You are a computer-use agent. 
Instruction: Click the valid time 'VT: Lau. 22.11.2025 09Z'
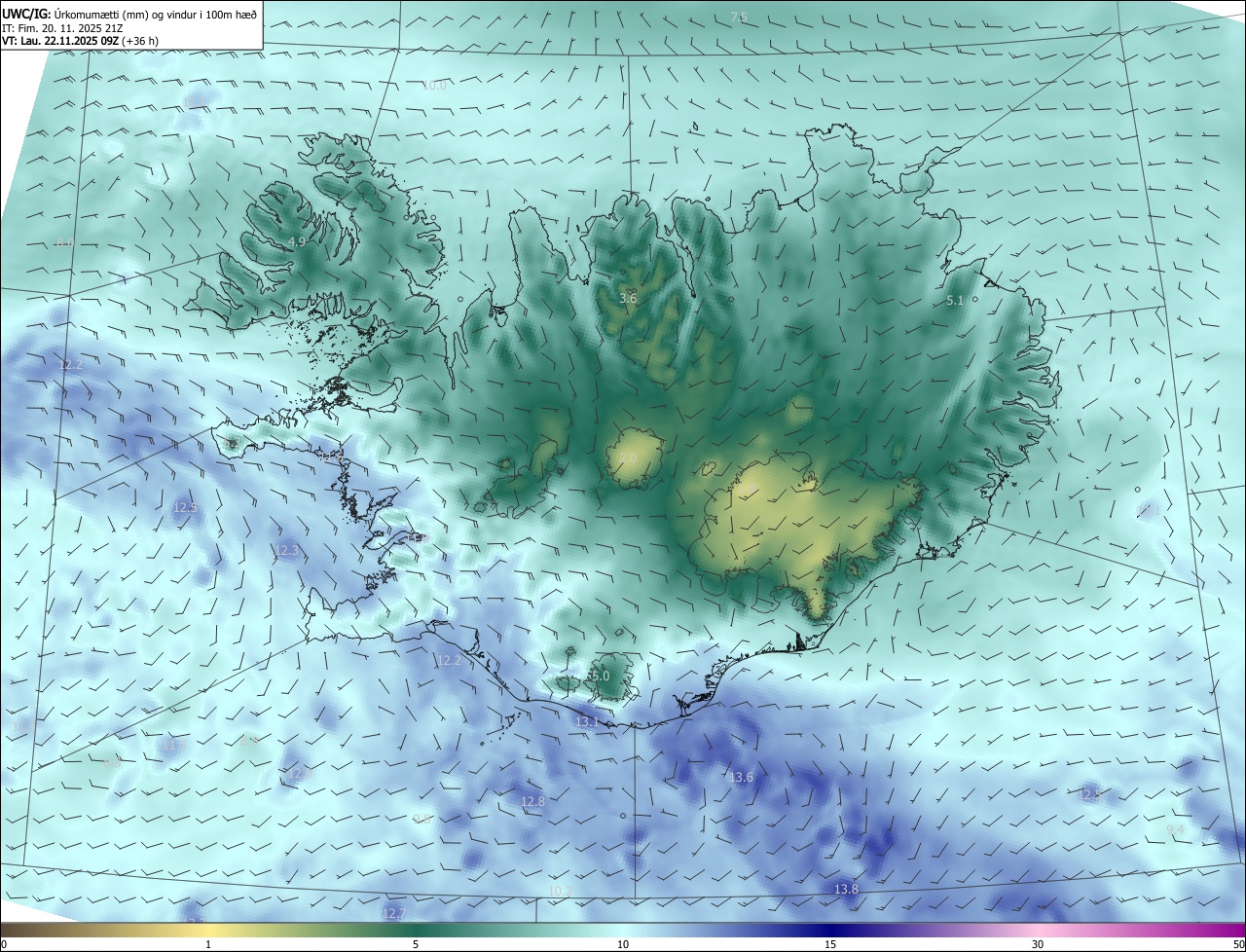point(60,41)
